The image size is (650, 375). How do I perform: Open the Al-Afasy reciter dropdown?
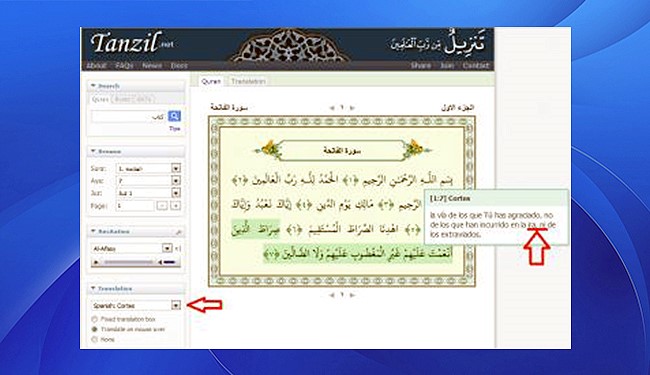[167, 248]
